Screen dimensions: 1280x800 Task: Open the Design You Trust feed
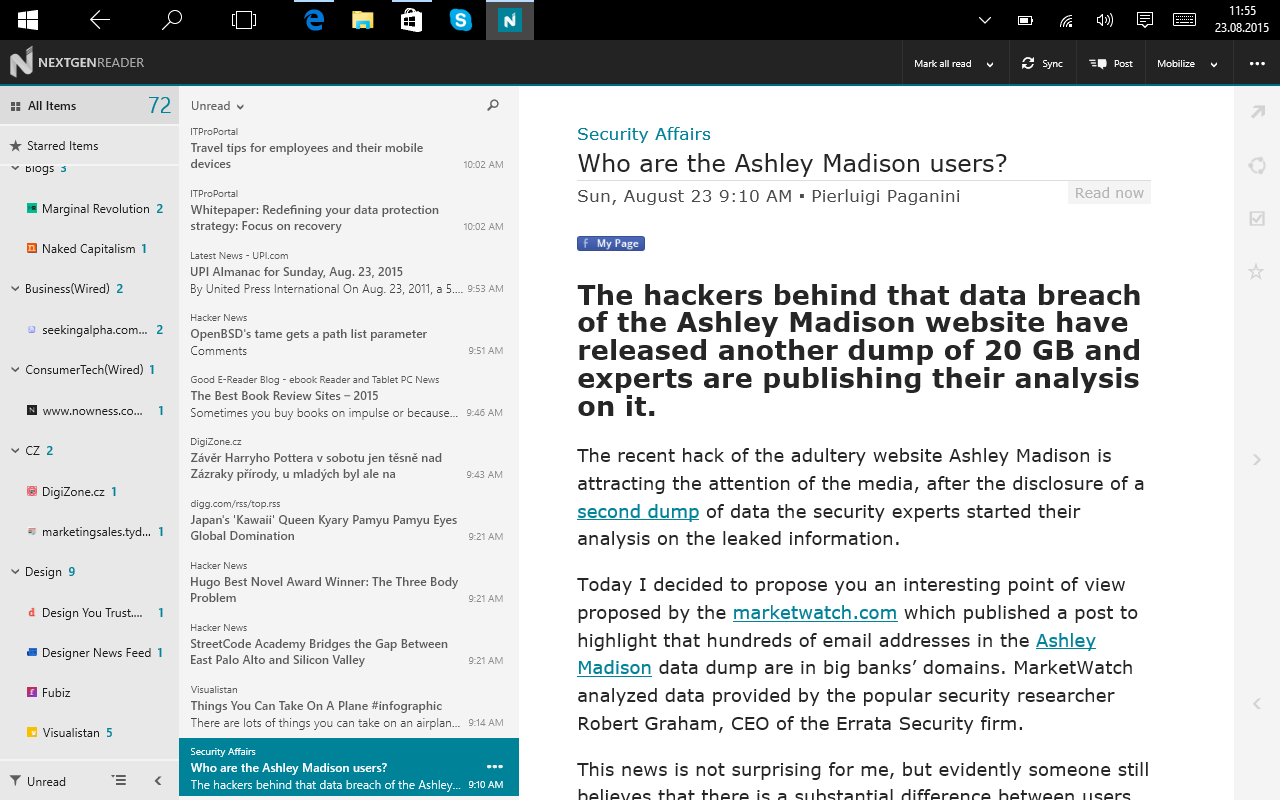coord(95,613)
